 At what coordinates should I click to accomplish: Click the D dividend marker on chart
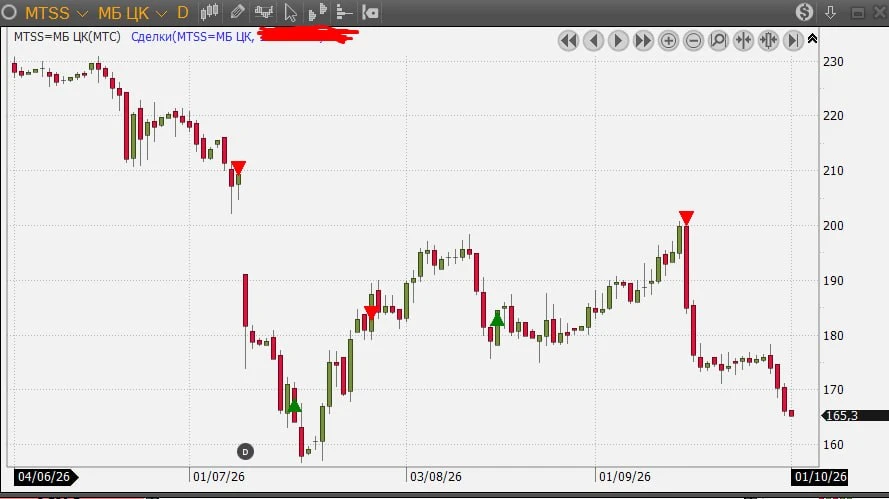click(245, 452)
